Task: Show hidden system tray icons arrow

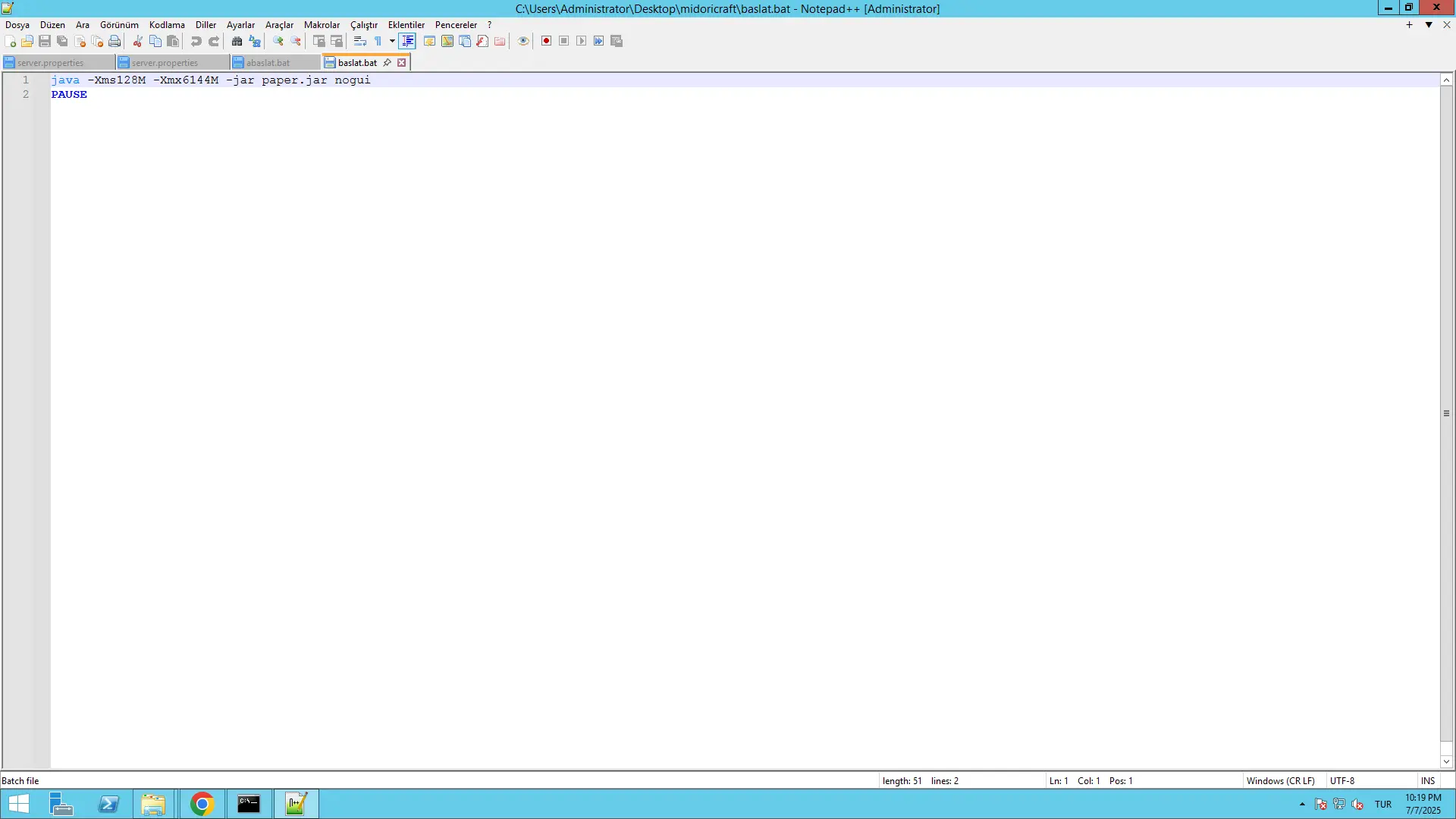Action: click(1302, 804)
